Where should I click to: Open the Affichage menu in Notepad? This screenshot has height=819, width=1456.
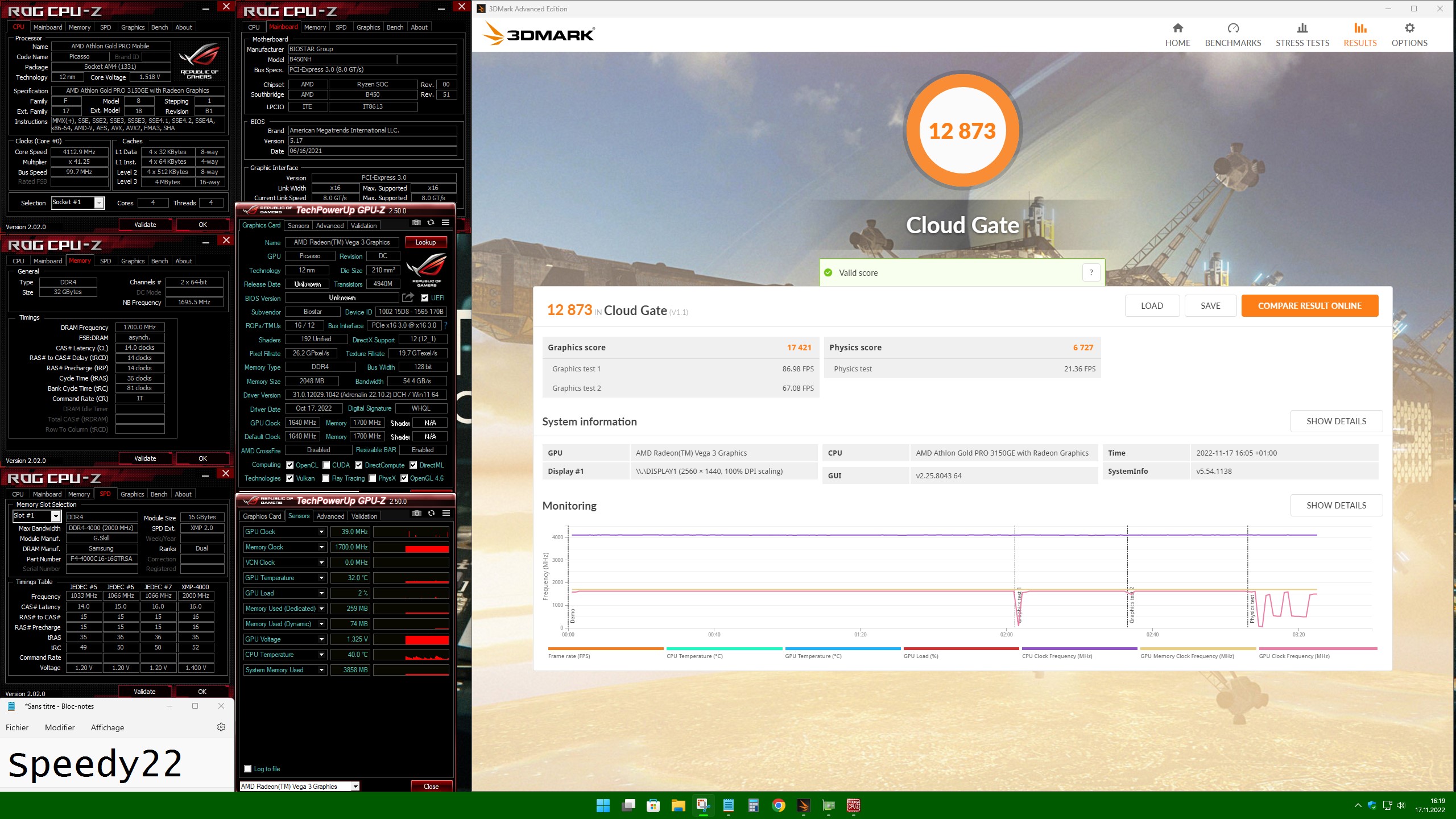pyautogui.click(x=107, y=727)
